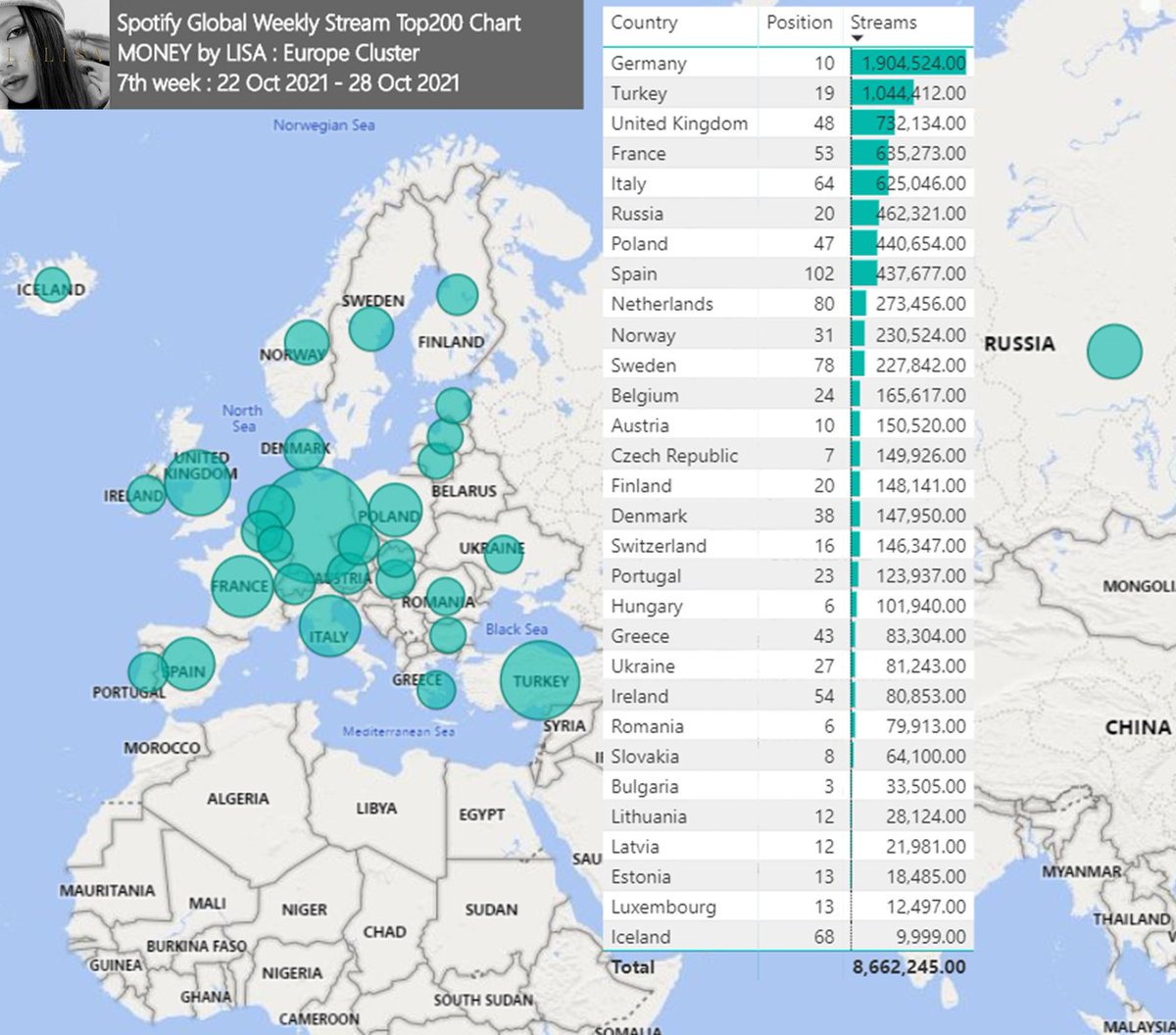1176x1035 pixels.
Task: Click Lithuania in the Country column
Action: (x=649, y=816)
